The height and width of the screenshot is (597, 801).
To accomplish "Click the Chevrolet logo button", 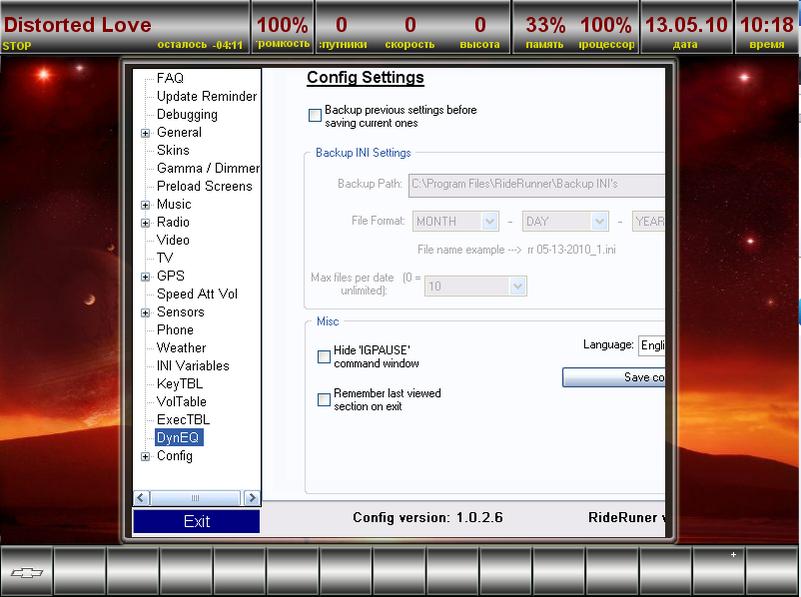I will tap(26, 572).
